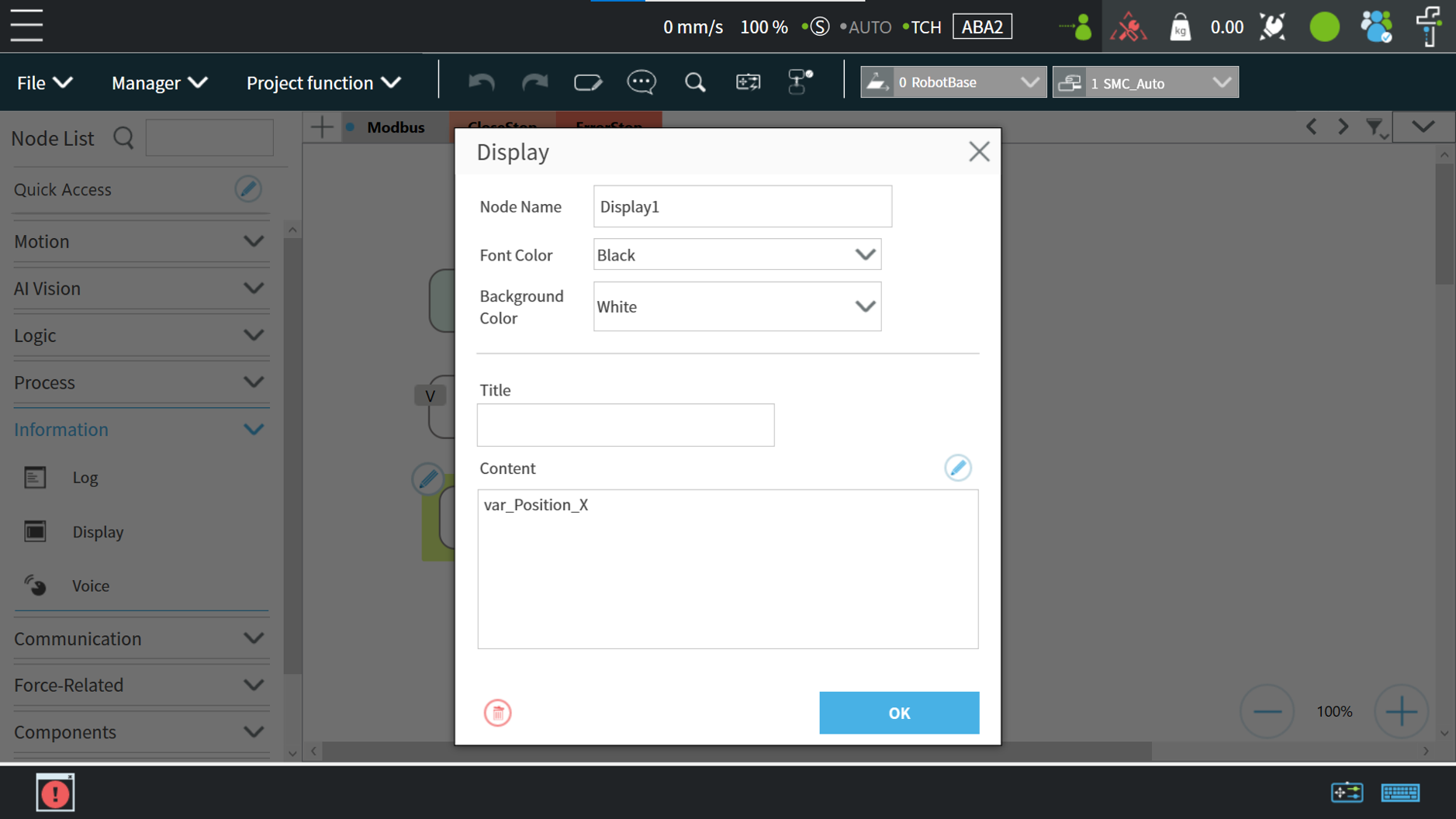Image resolution: width=1456 pixels, height=819 pixels.
Task: Open the File menu
Action: pyautogui.click(x=44, y=82)
